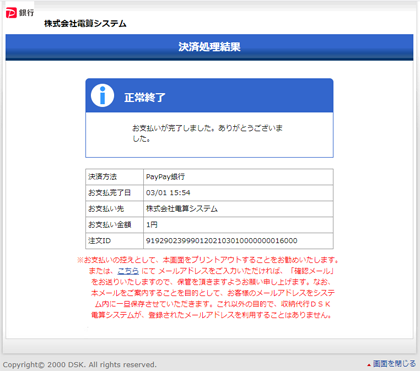The height and width of the screenshot is (371, 420).
Task: Select the payee 株式会社電算システム table cell
Action: [238, 209]
